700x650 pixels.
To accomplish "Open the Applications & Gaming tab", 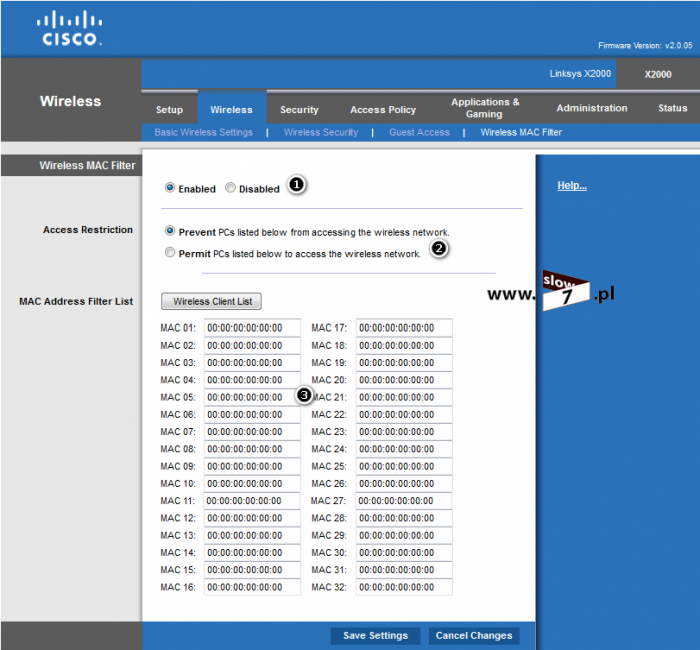I will (x=485, y=108).
